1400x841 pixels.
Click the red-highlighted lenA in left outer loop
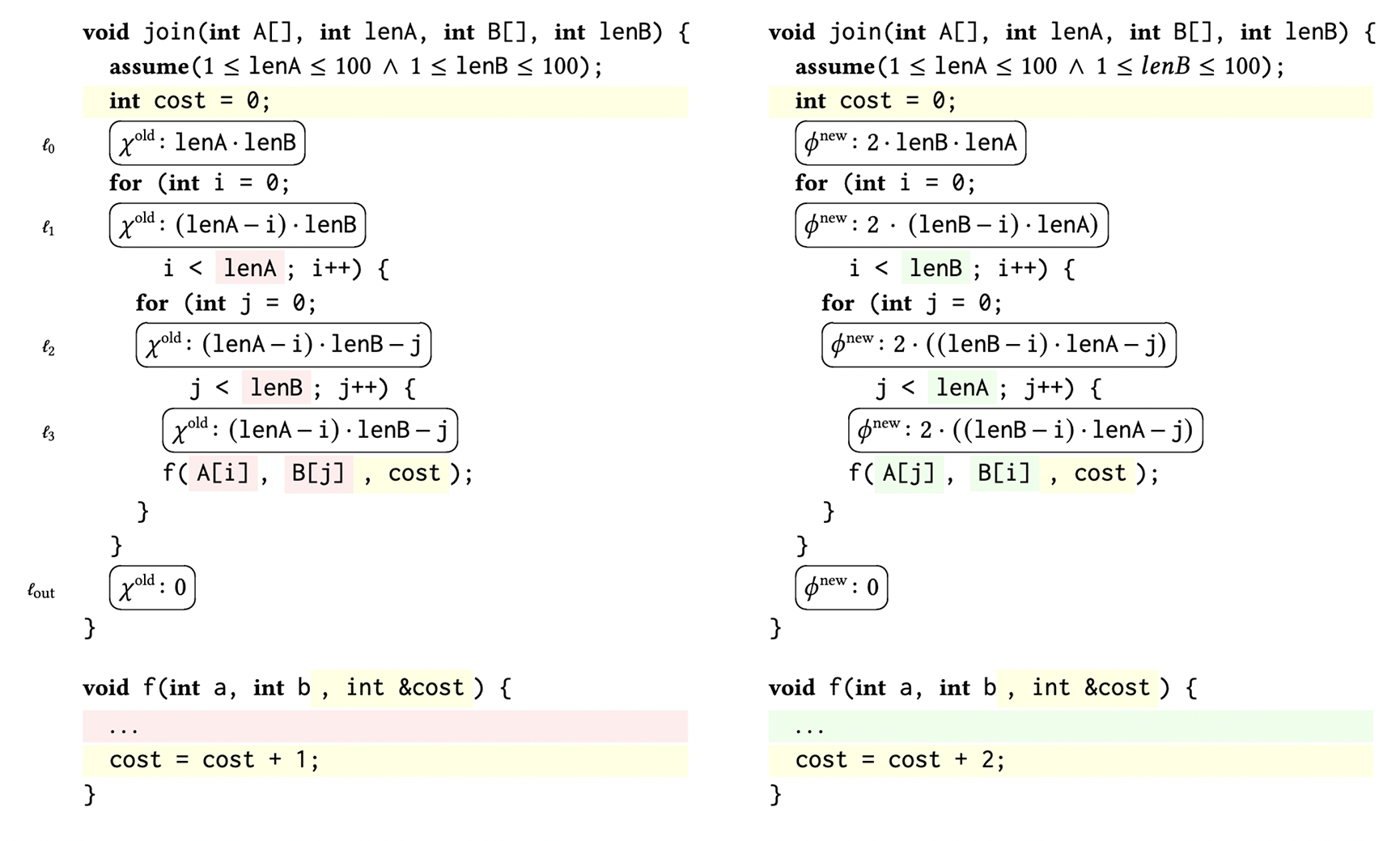[x=250, y=268]
